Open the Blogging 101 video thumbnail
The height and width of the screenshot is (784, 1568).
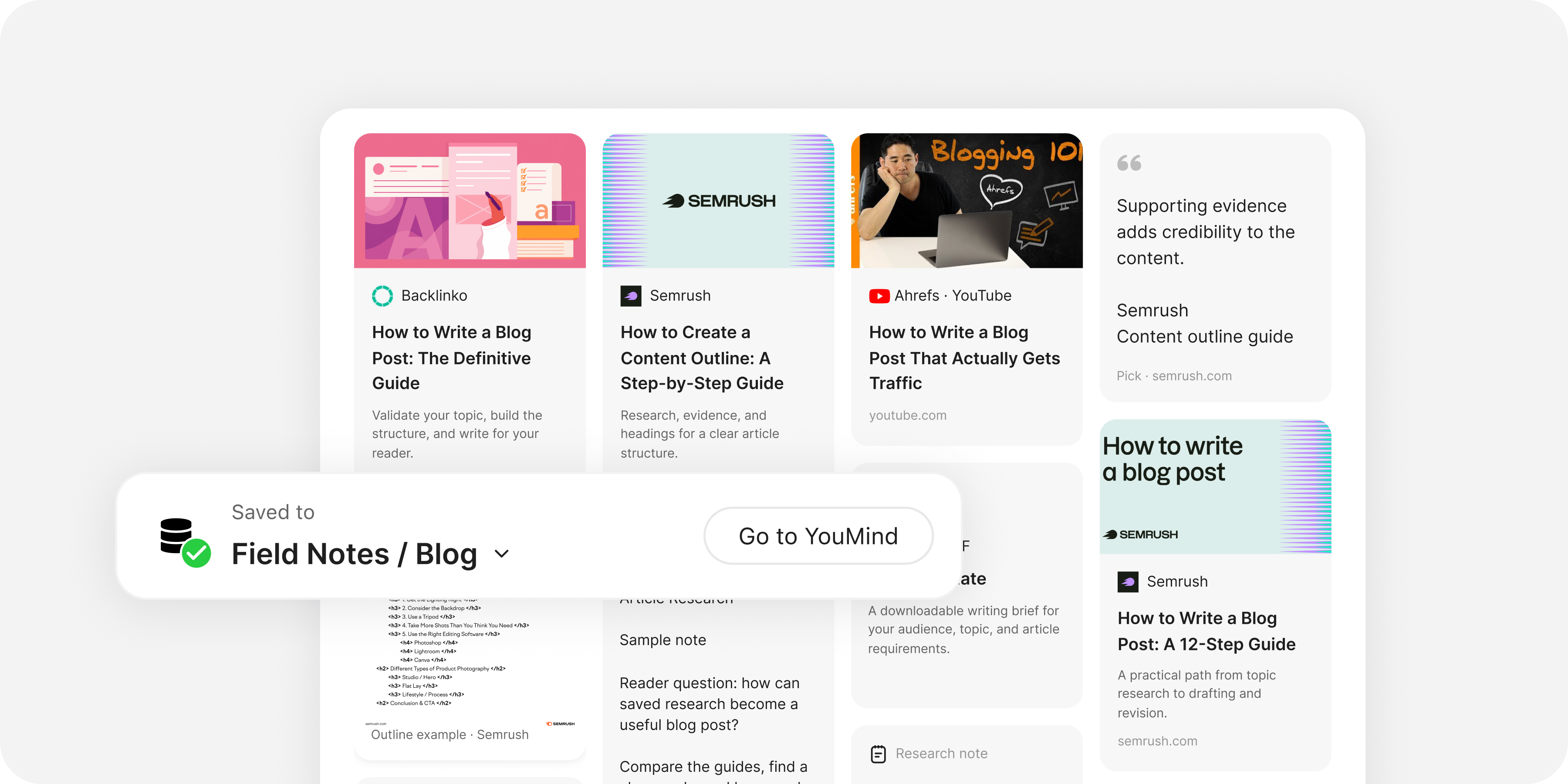[966, 201]
